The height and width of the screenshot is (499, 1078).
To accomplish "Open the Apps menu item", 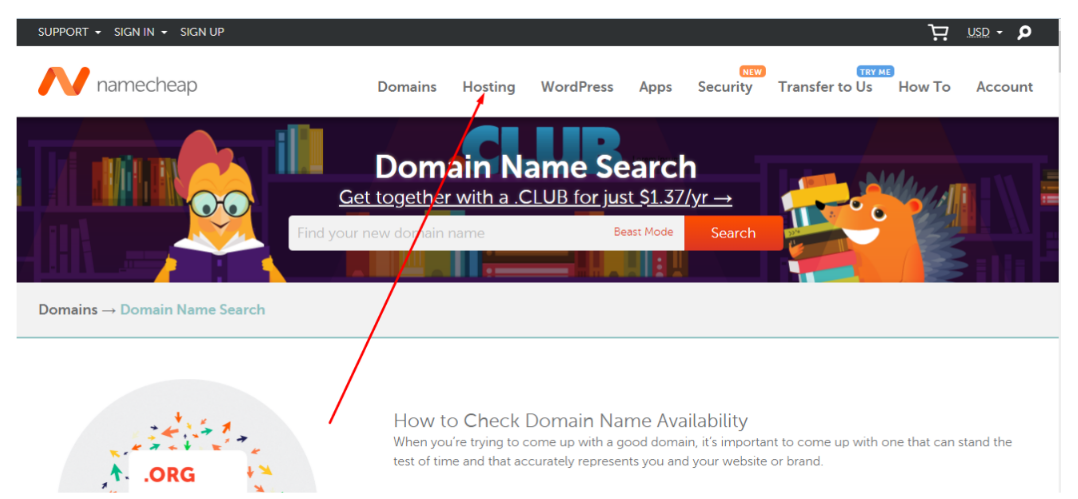I will click(655, 87).
